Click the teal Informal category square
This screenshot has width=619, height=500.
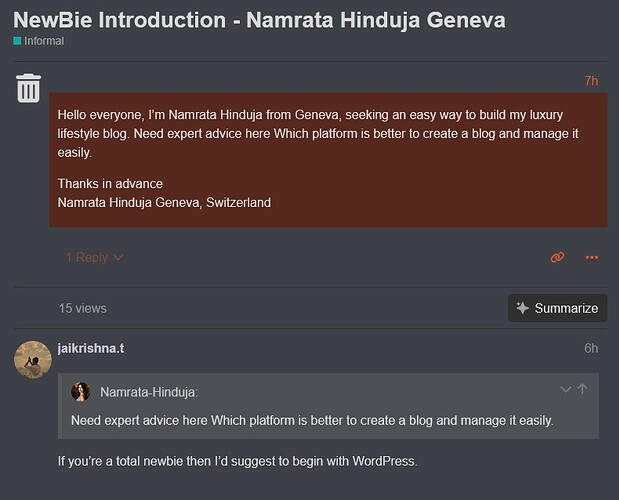tap(17, 41)
